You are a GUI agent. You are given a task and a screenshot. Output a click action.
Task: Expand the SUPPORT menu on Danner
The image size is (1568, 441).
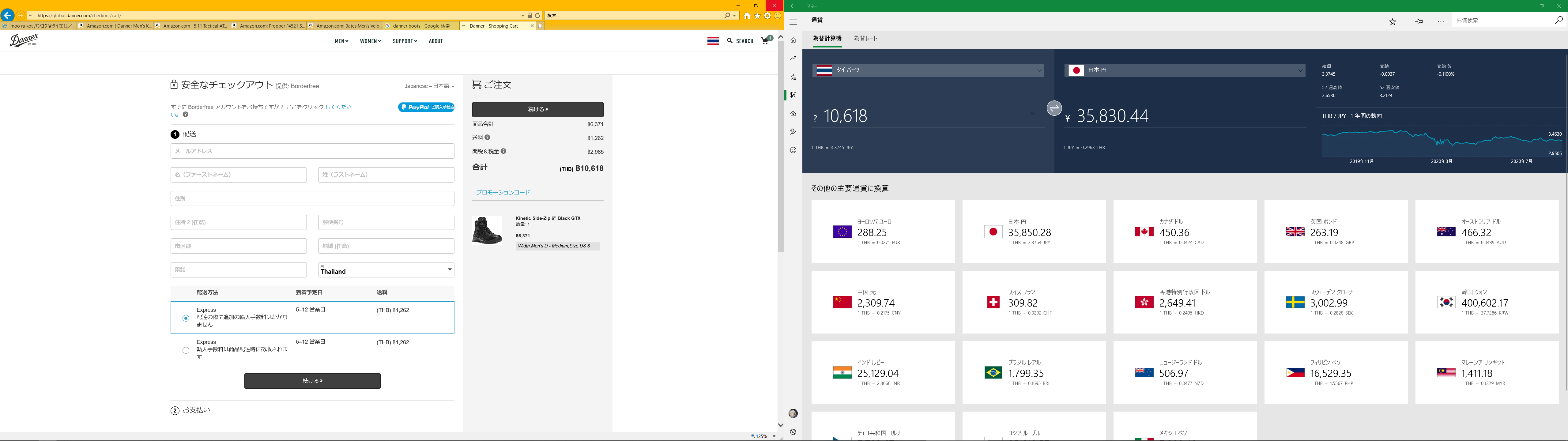405,41
